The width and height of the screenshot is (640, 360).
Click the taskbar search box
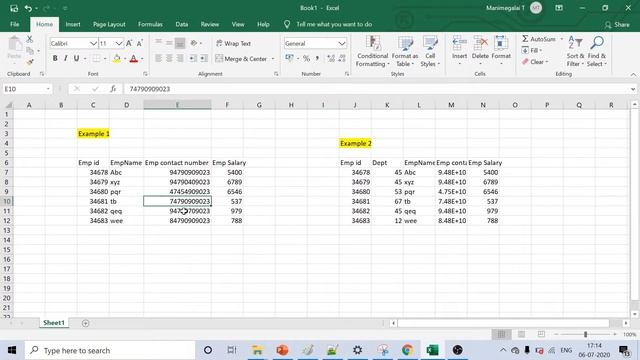pos(109,350)
